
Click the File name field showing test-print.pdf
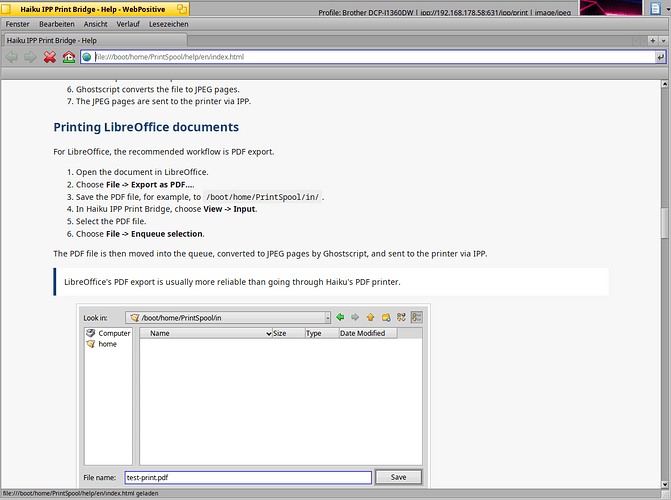click(248, 477)
